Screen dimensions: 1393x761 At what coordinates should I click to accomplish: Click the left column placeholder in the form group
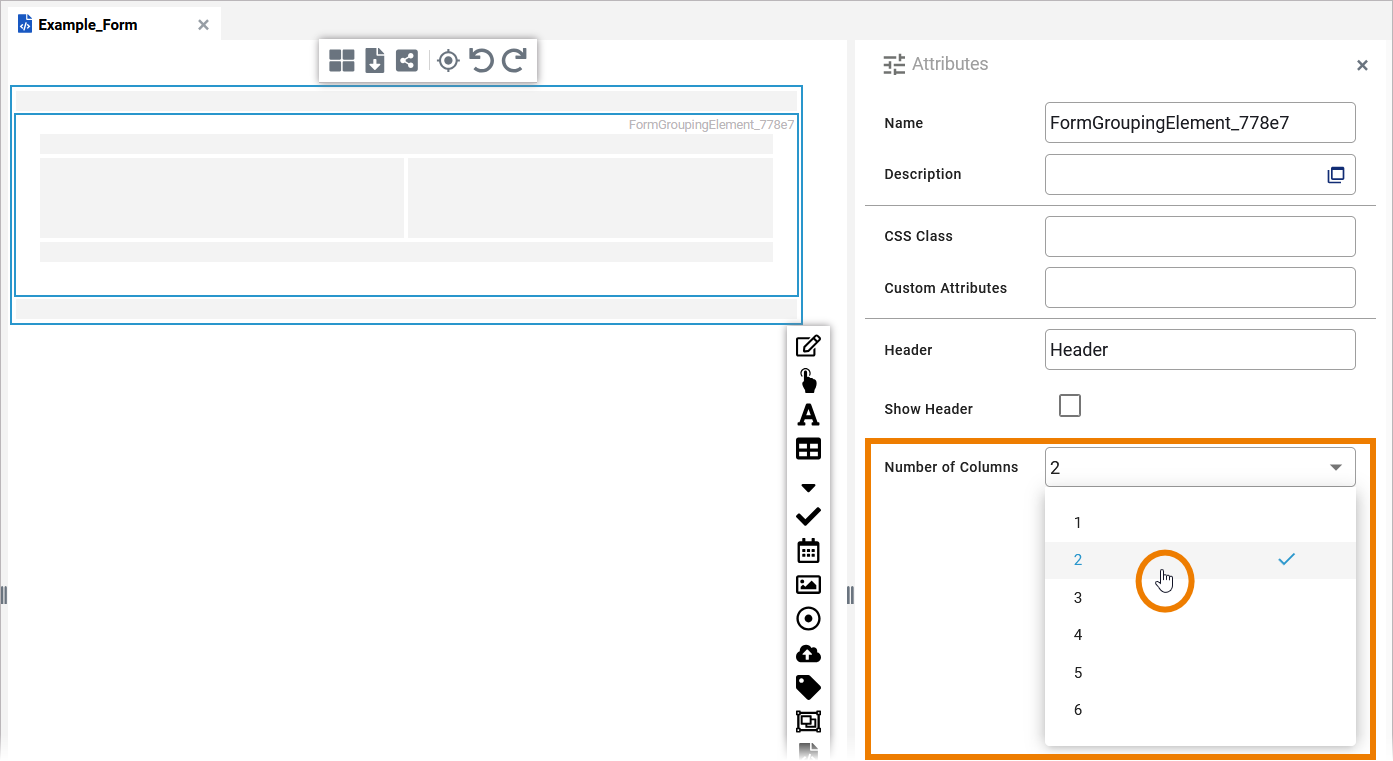222,198
